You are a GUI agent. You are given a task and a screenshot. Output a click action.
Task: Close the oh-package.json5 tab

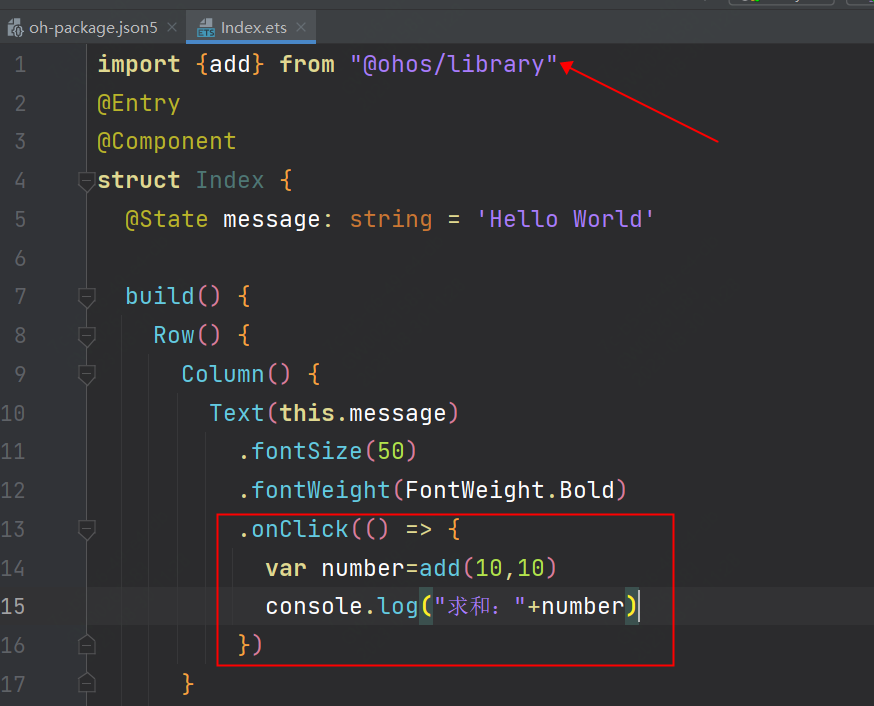(x=172, y=27)
